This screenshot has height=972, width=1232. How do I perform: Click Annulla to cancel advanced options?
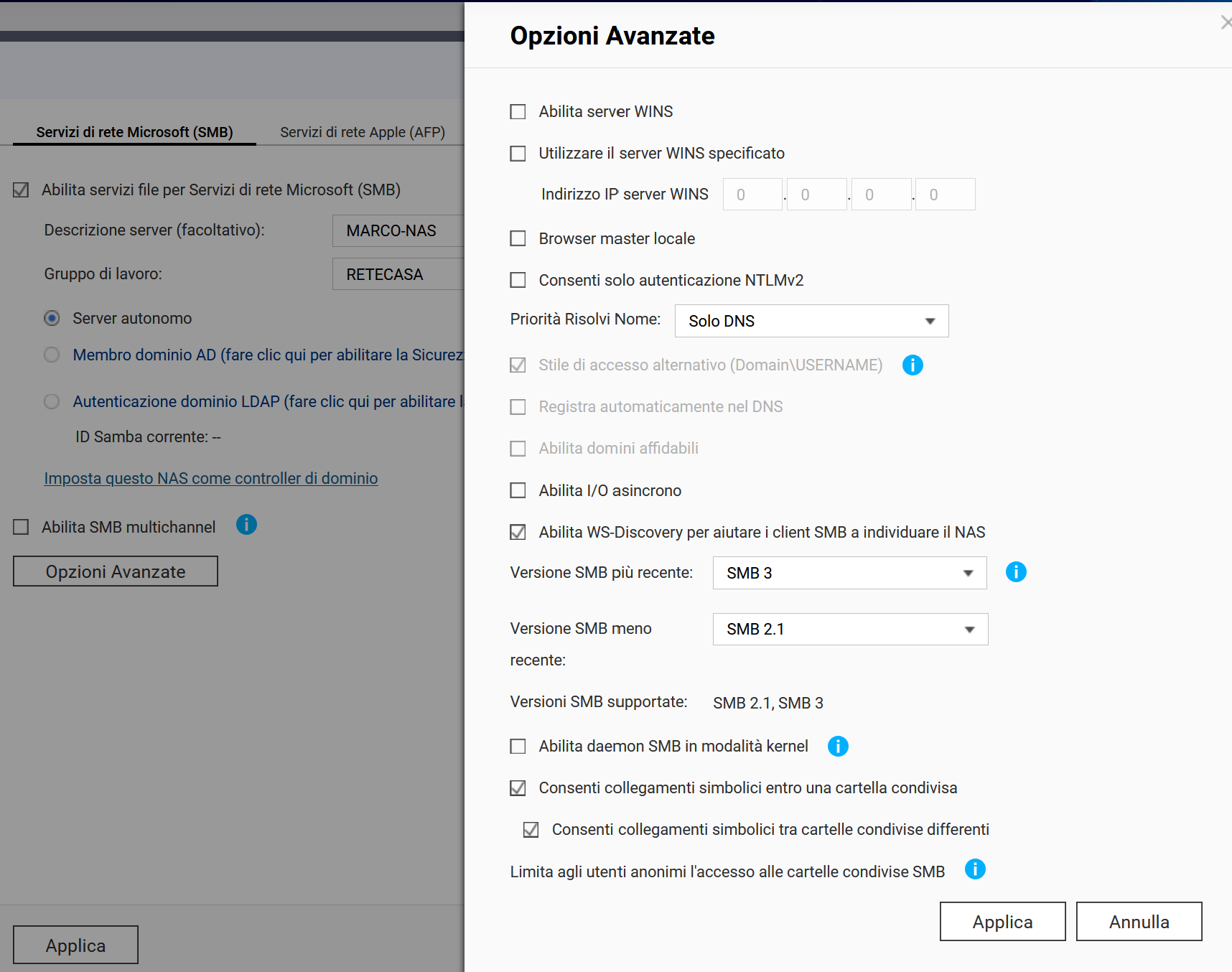point(1139,922)
